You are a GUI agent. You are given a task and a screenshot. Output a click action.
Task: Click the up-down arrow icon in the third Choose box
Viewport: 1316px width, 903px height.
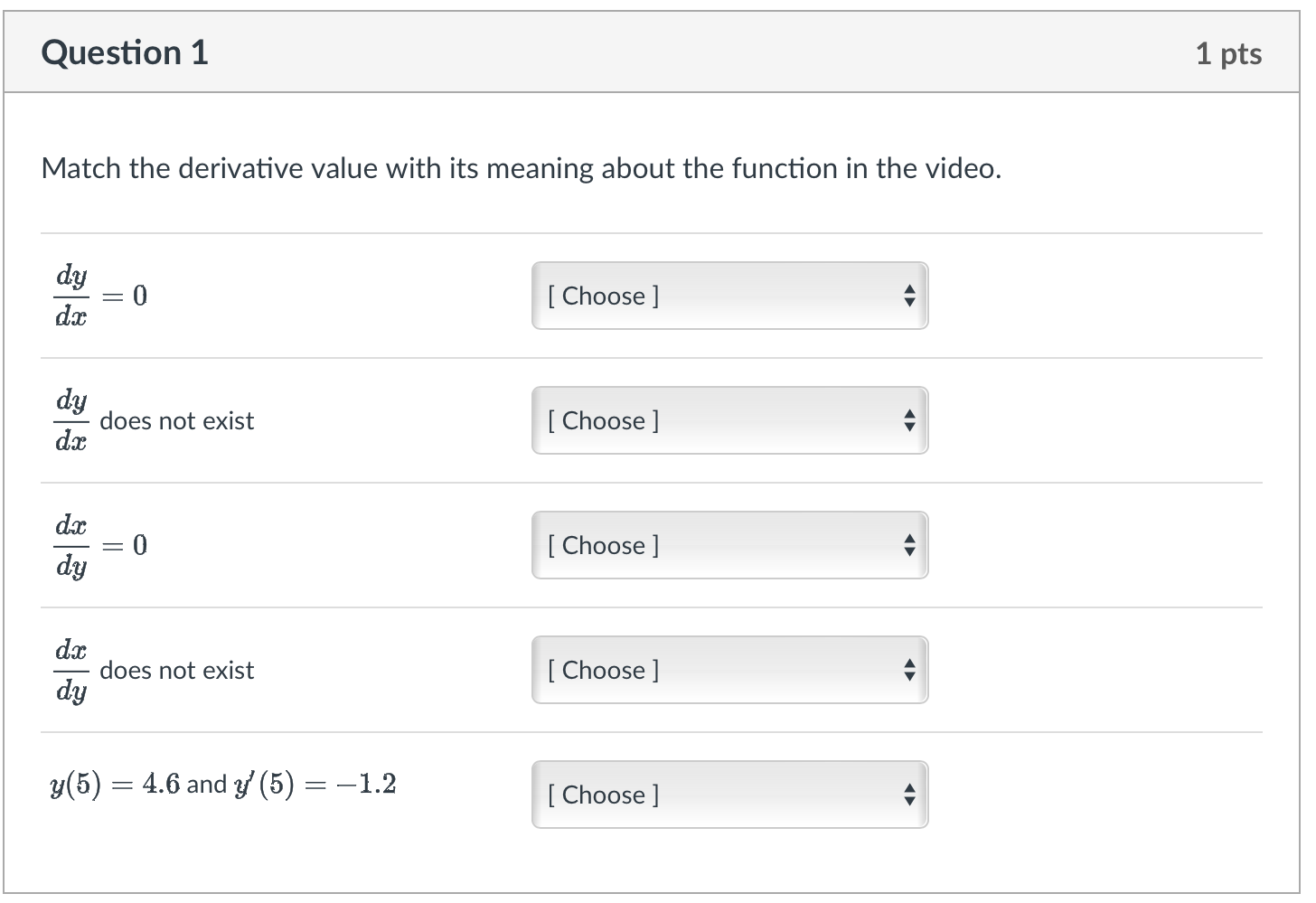(x=909, y=545)
